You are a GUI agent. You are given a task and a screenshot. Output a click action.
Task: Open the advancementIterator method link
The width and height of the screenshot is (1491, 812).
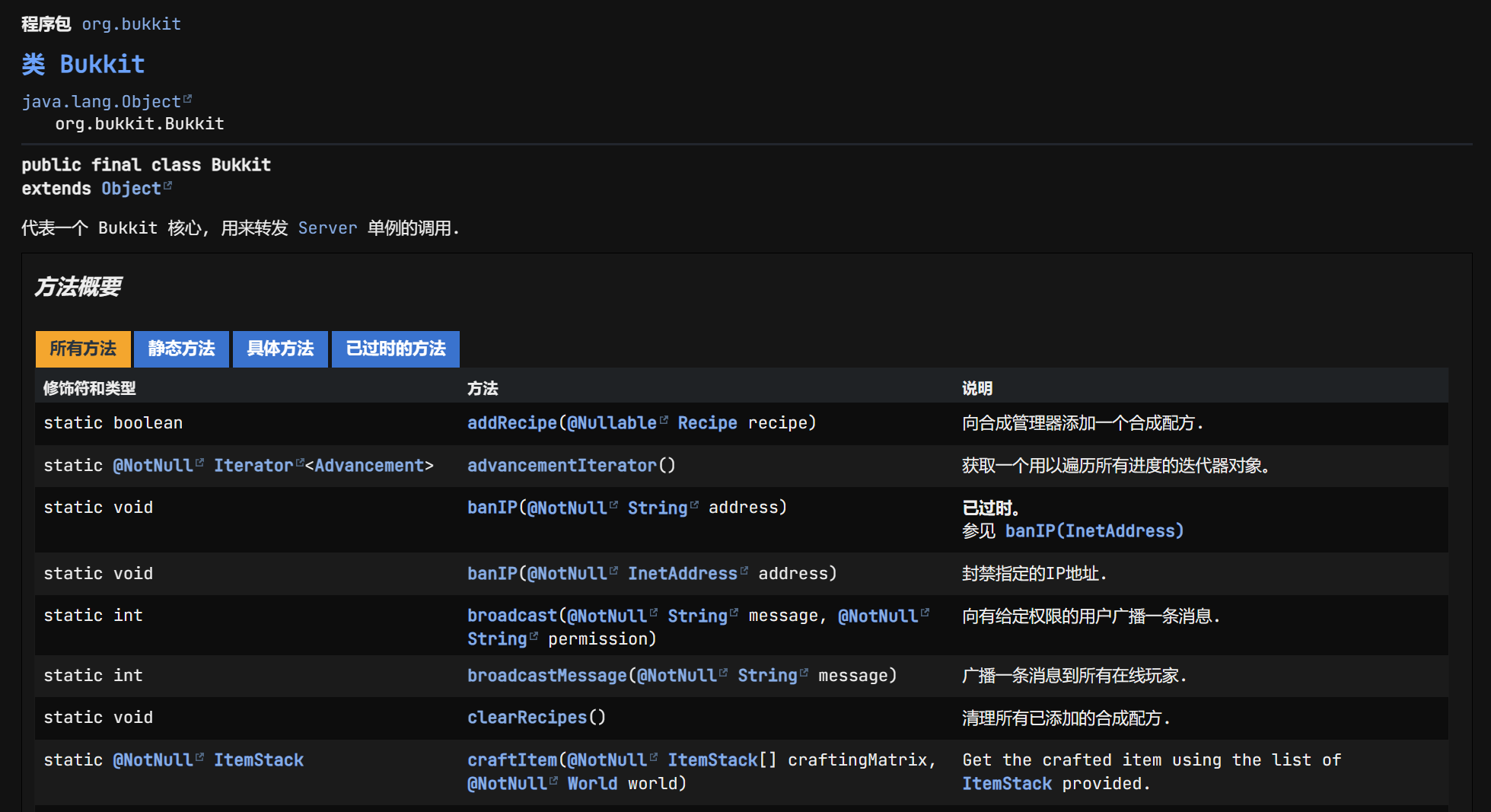[561, 466]
